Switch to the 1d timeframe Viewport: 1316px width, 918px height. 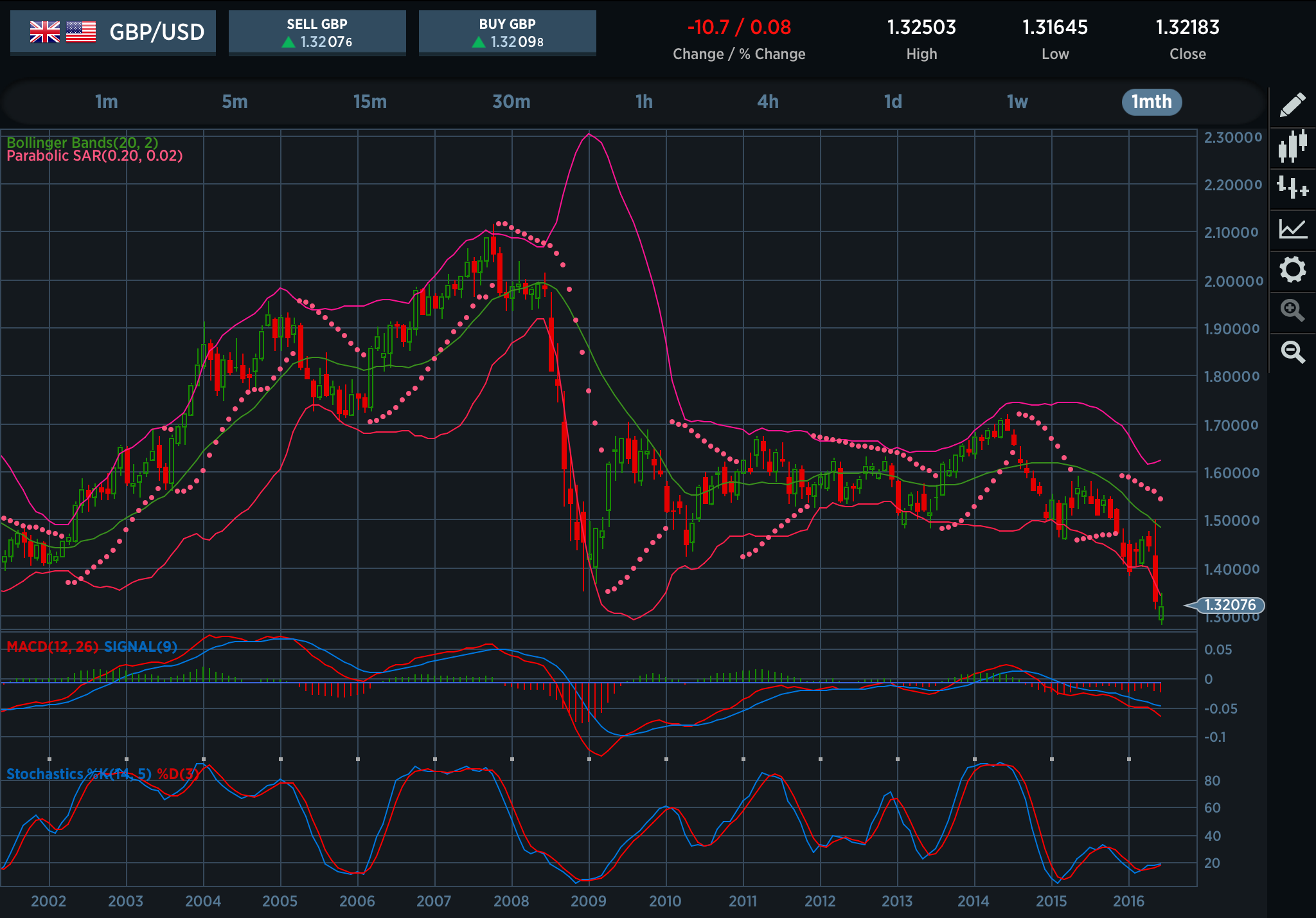(893, 102)
